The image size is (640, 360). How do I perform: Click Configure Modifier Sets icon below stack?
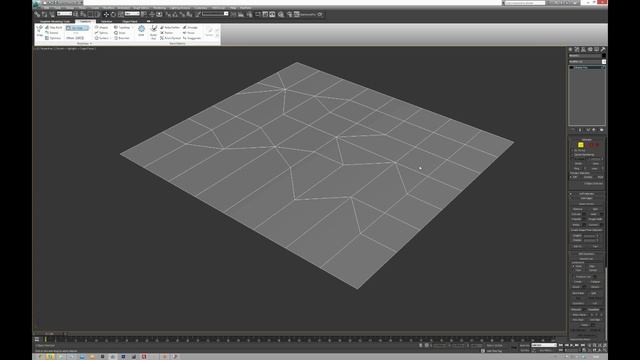click(602, 129)
